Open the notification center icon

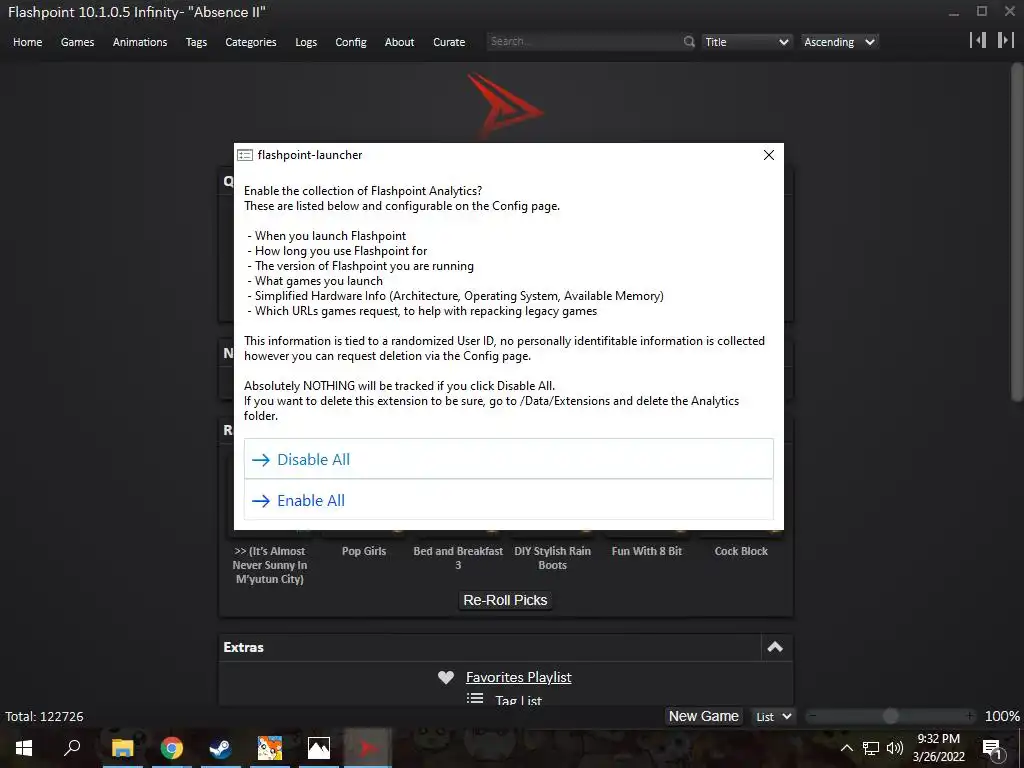pyautogui.click(x=993, y=748)
